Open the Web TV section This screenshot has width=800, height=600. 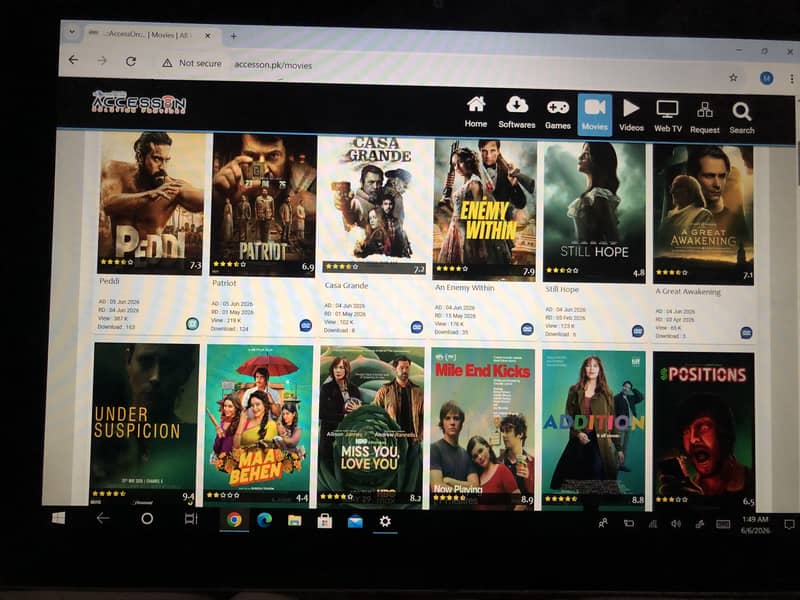(667, 117)
